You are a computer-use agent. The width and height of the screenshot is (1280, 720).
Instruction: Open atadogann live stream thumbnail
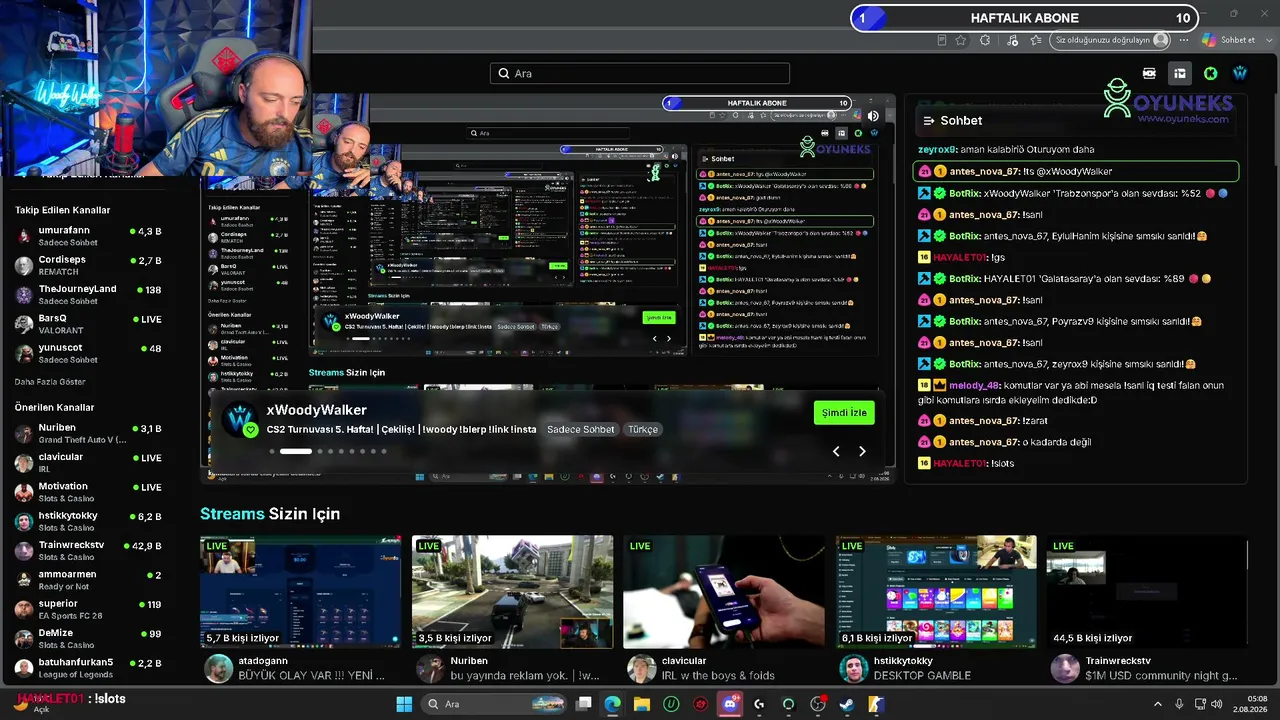point(300,592)
